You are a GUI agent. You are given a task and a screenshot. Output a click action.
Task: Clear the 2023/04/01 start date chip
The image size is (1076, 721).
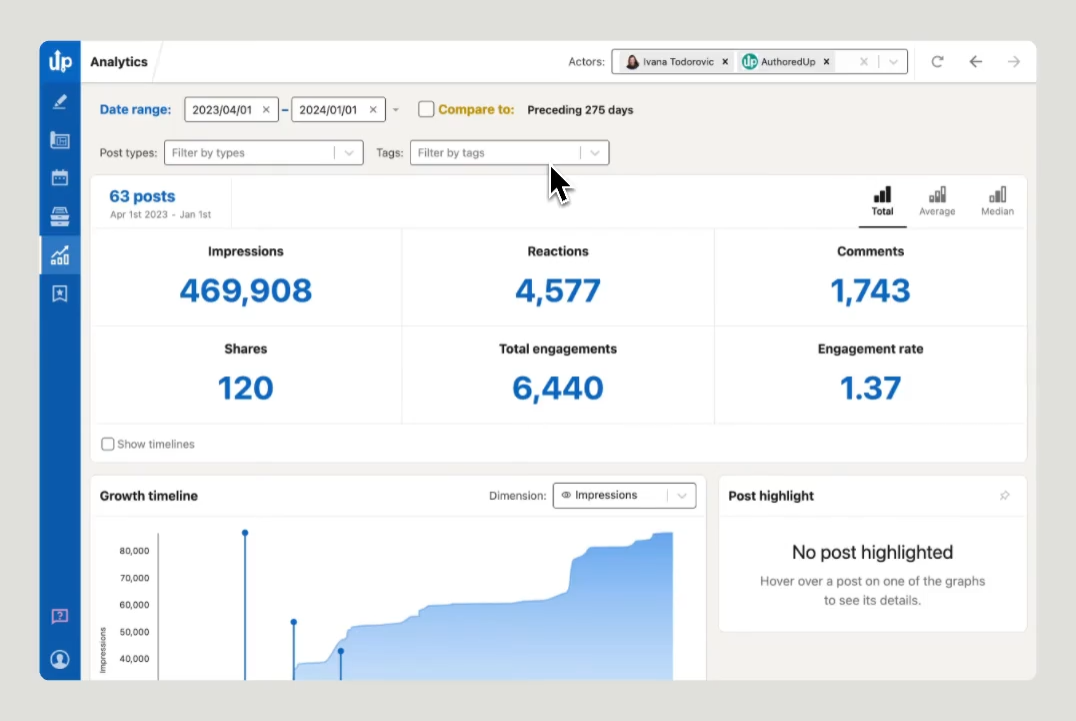pyautogui.click(x=265, y=110)
